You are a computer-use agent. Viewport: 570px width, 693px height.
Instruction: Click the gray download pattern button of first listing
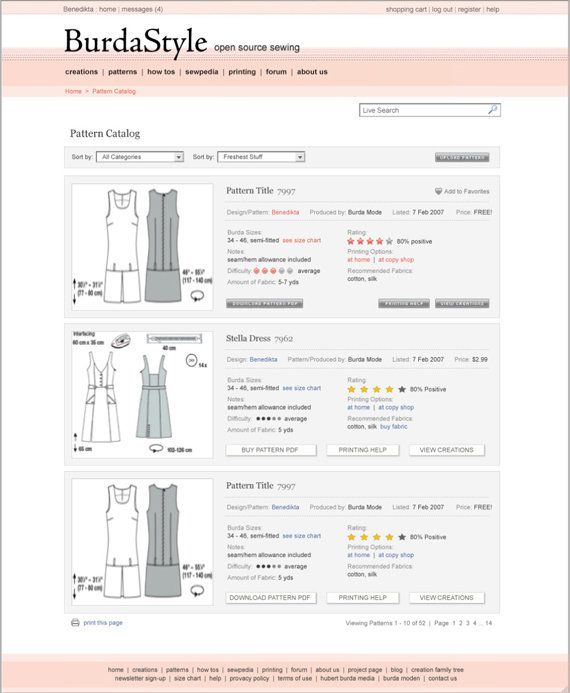point(264,304)
